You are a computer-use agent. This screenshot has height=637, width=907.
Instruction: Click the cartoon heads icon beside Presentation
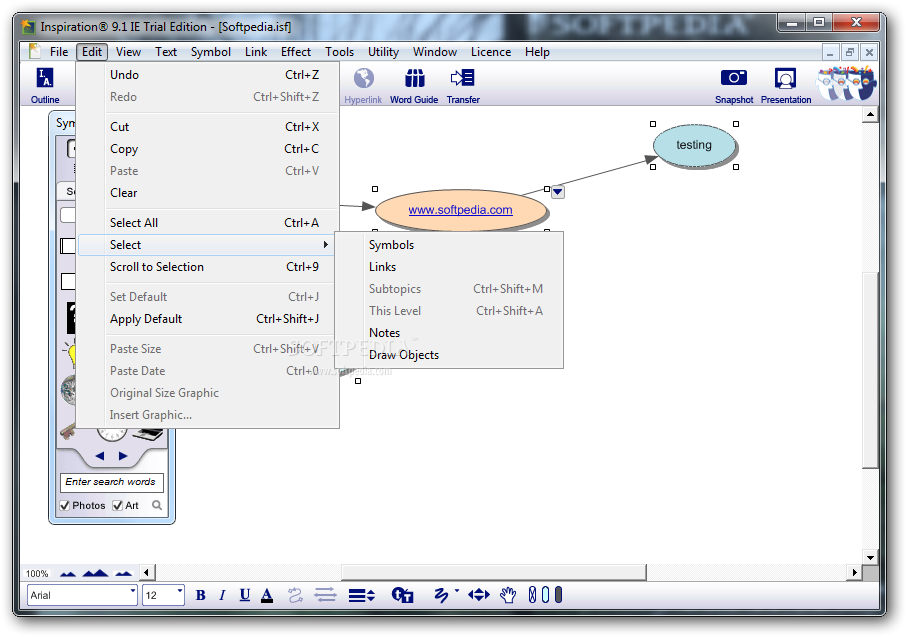tap(846, 84)
